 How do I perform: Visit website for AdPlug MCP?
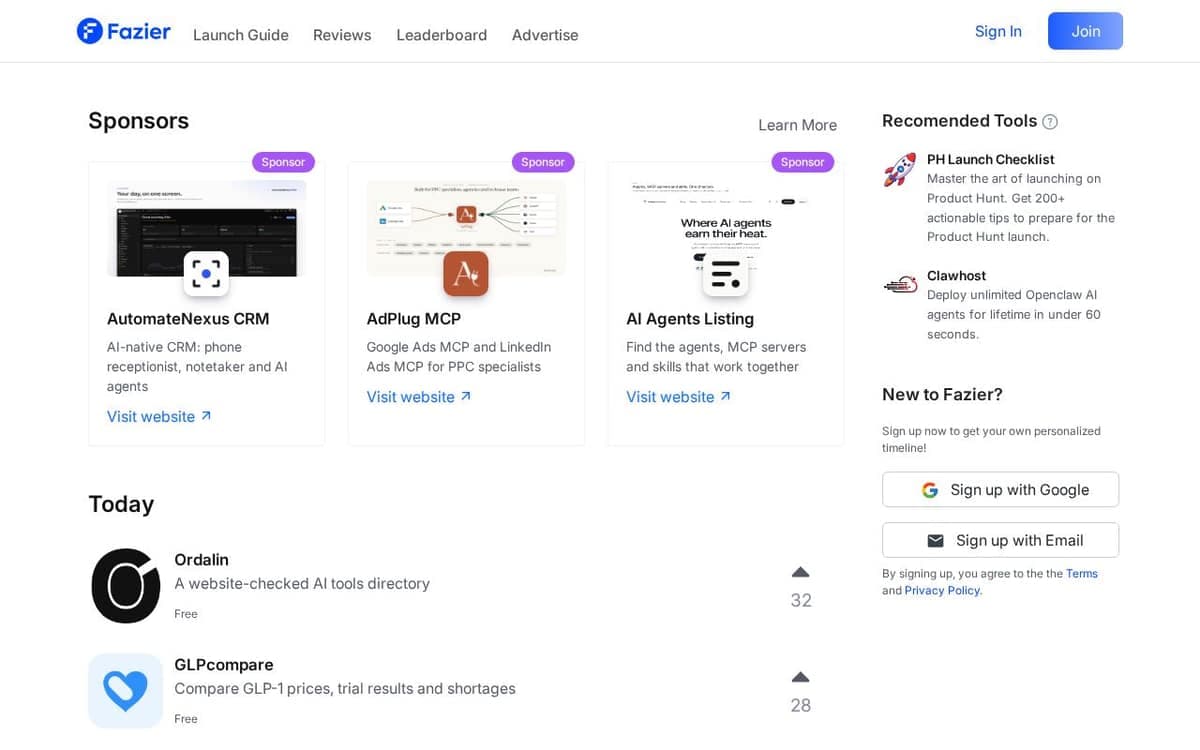419,397
